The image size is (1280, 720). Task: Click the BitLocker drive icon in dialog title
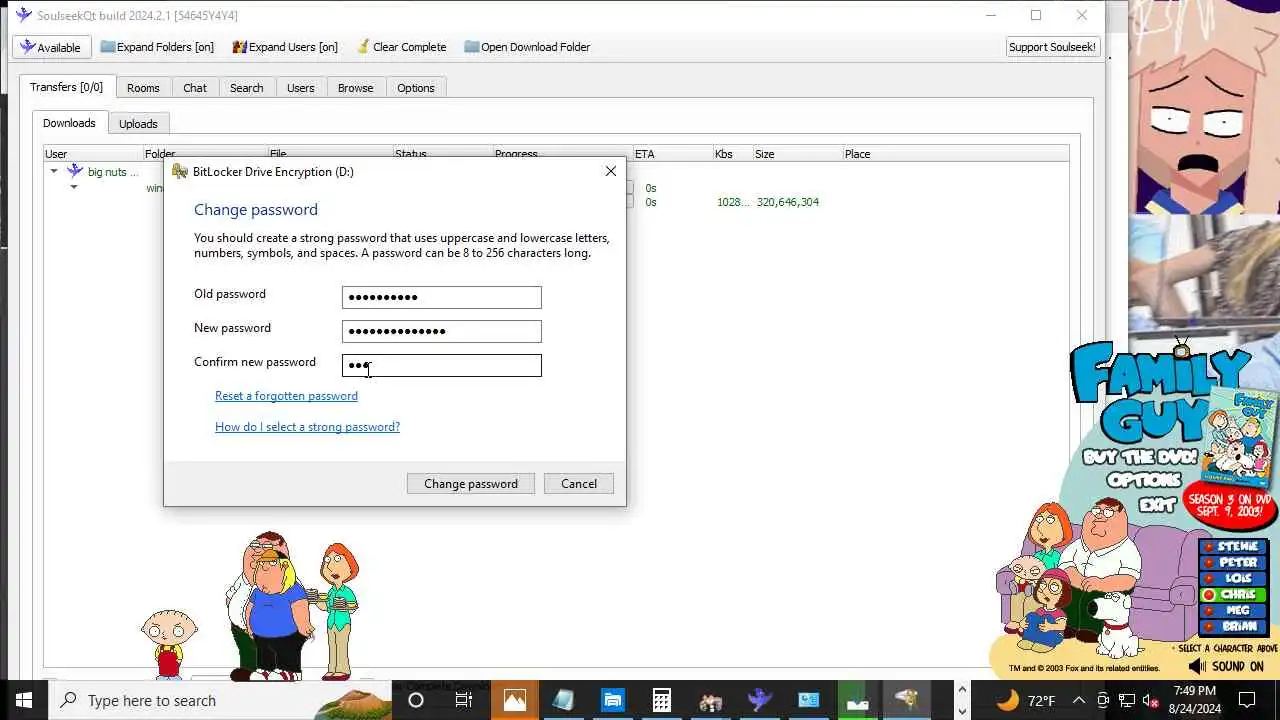pos(180,172)
